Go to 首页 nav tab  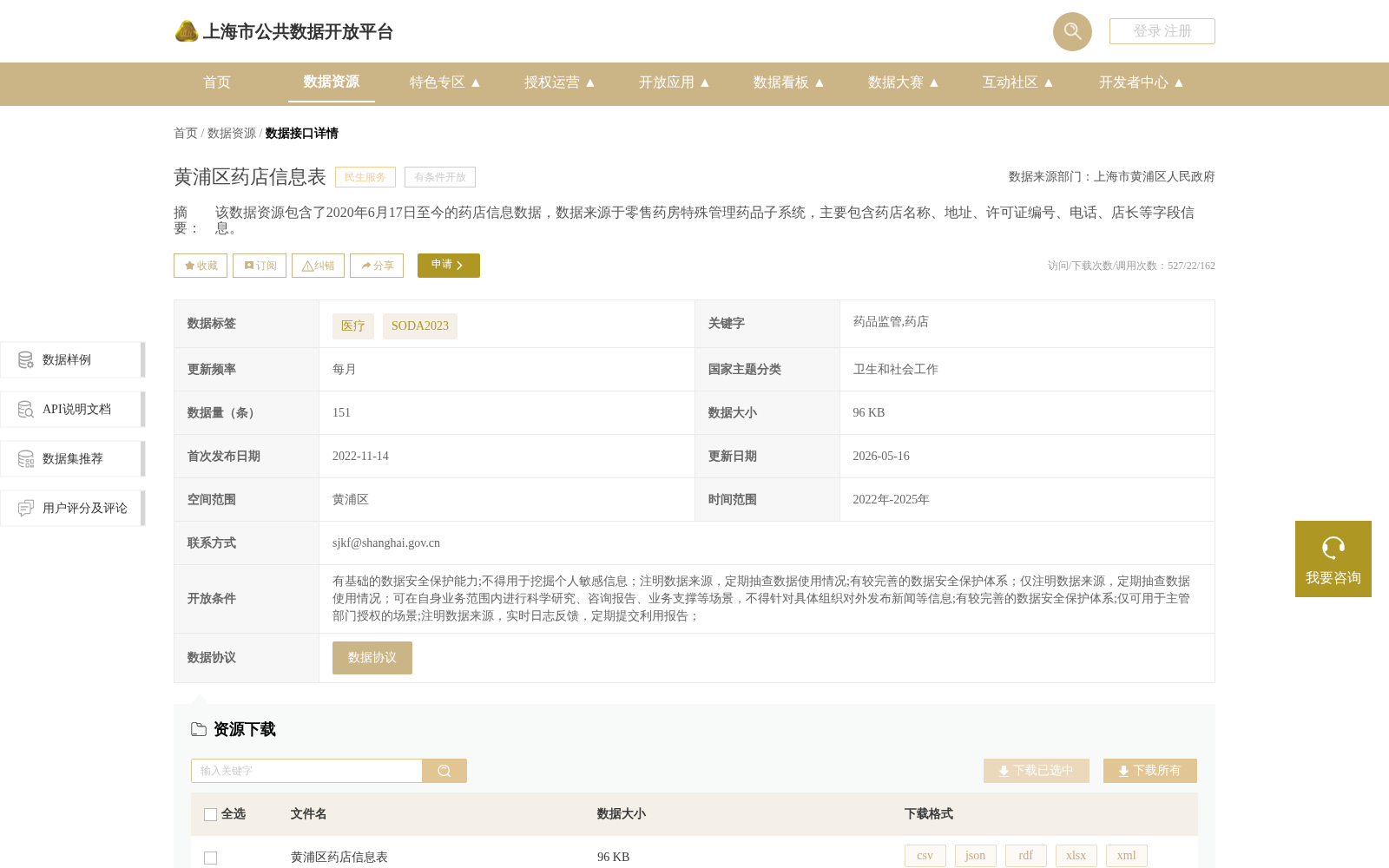(217, 82)
